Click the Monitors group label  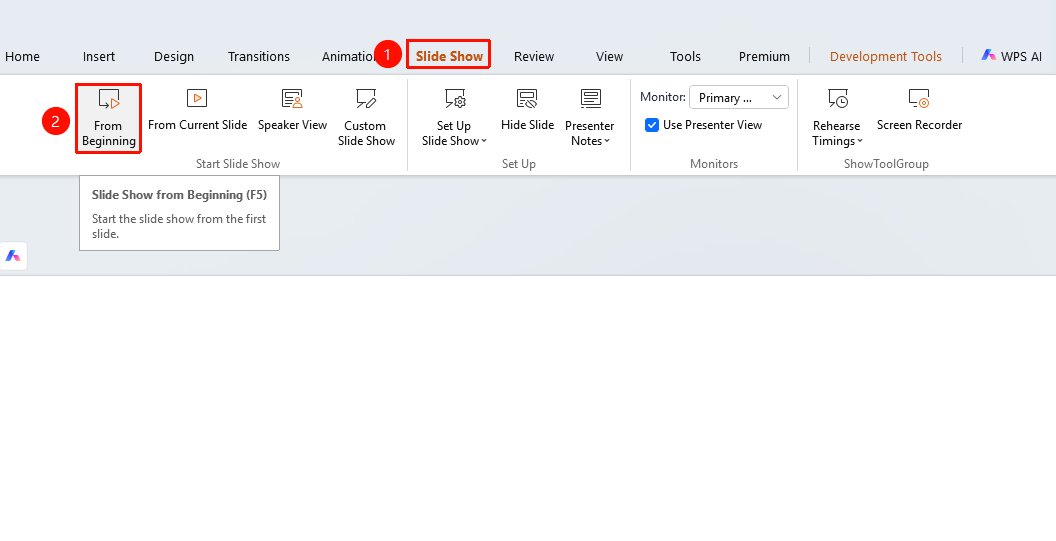pyautogui.click(x=714, y=164)
